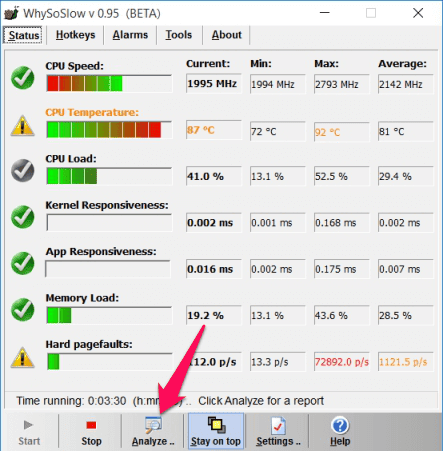The height and width of the screenshot is (451, 443).
Task: Click maximum CPU load 52.5 %
Action: tap(341, 176)
